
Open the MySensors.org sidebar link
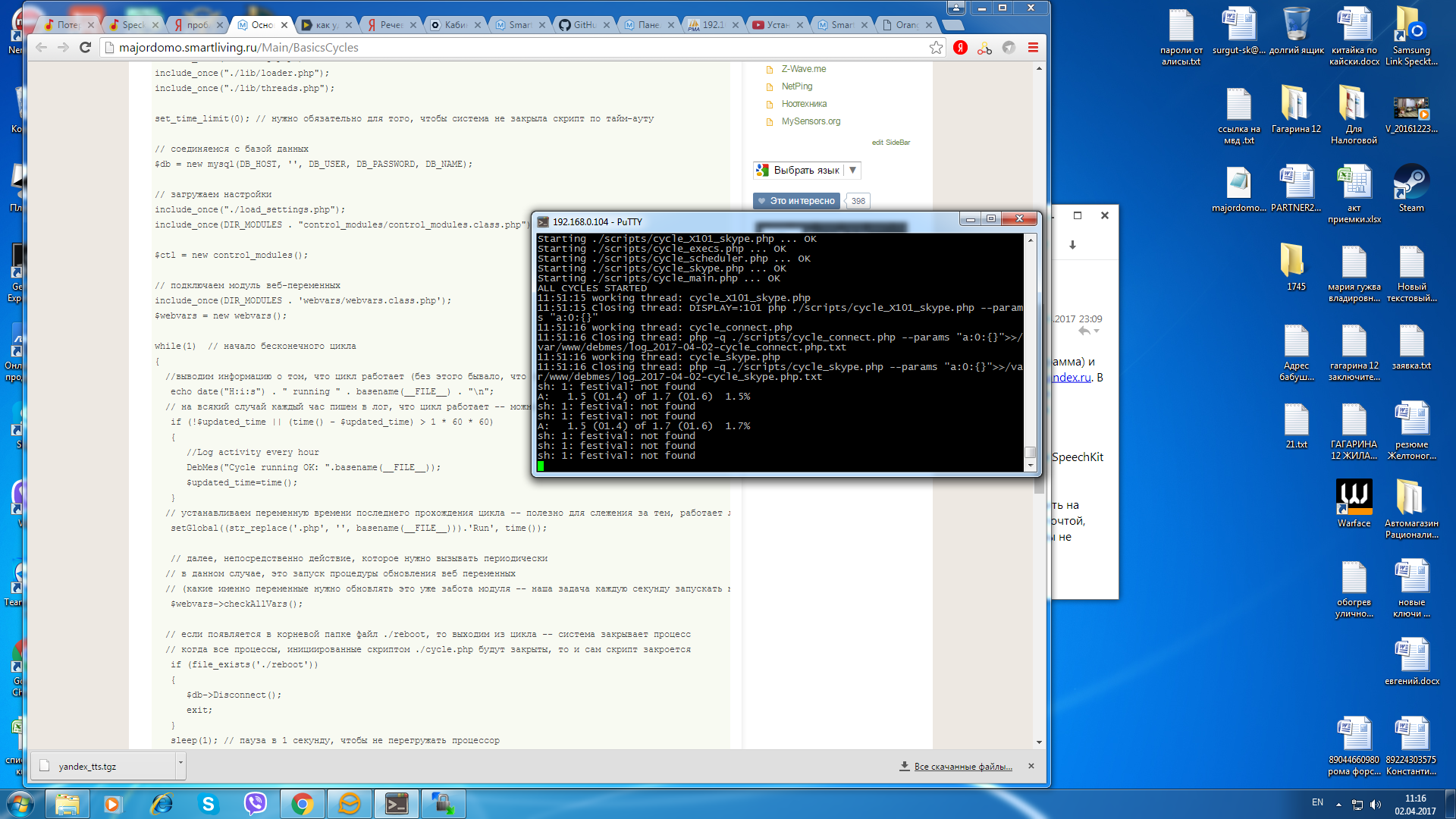pos(811,121)
